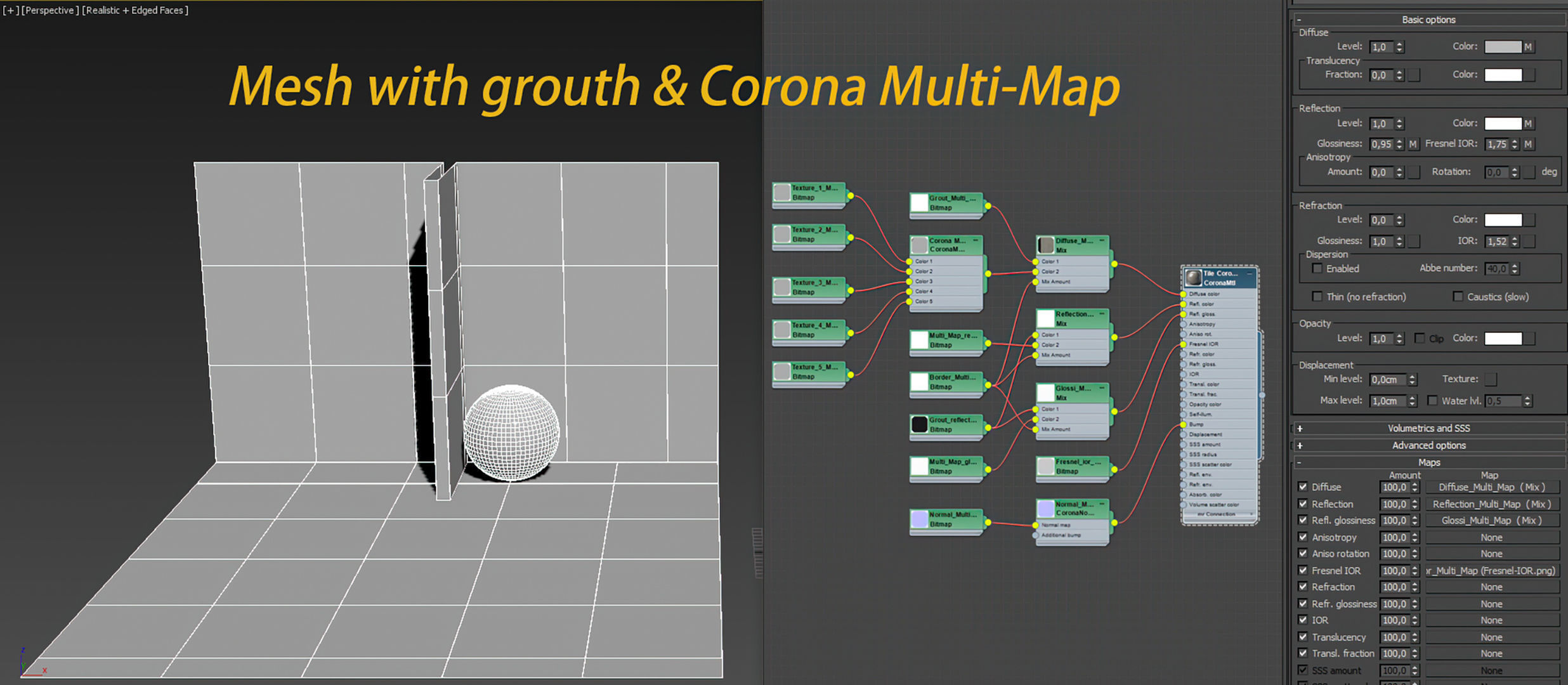Viewport: 1568px width, 685px height.
Task: Click the Bump input socket on CoronaMtl node
Action: [x=1184, y=424]
